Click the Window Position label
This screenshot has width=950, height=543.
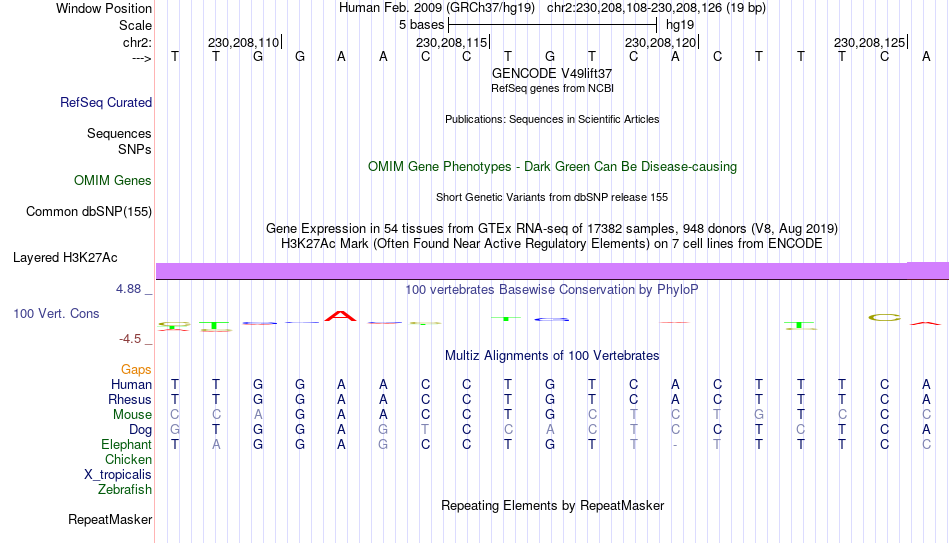click(104, 8)
